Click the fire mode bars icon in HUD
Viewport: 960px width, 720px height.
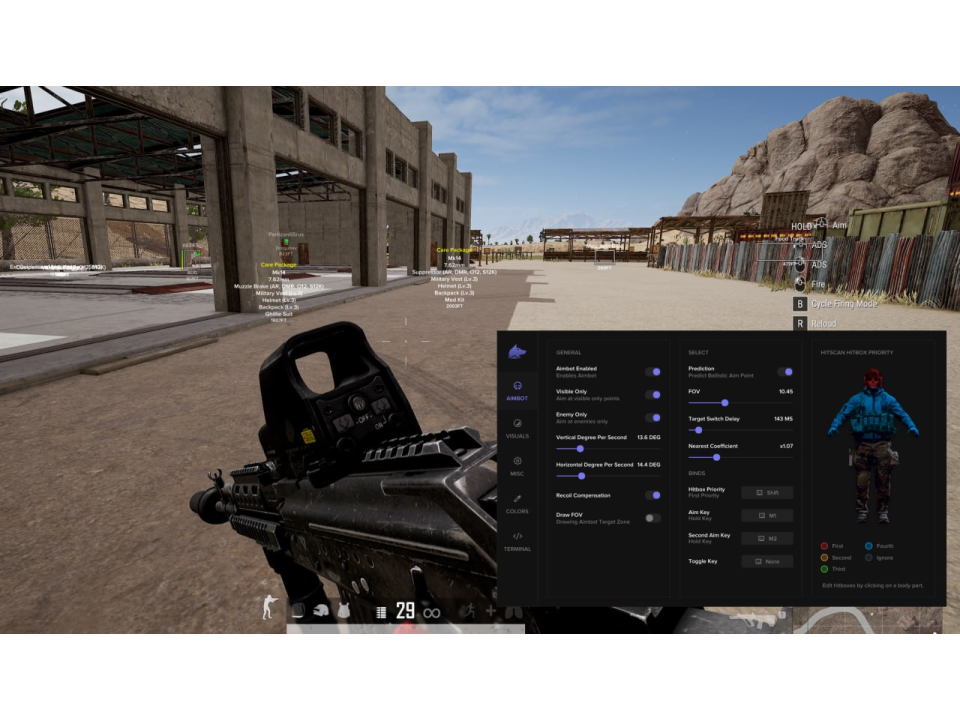[x=381, y=612]
